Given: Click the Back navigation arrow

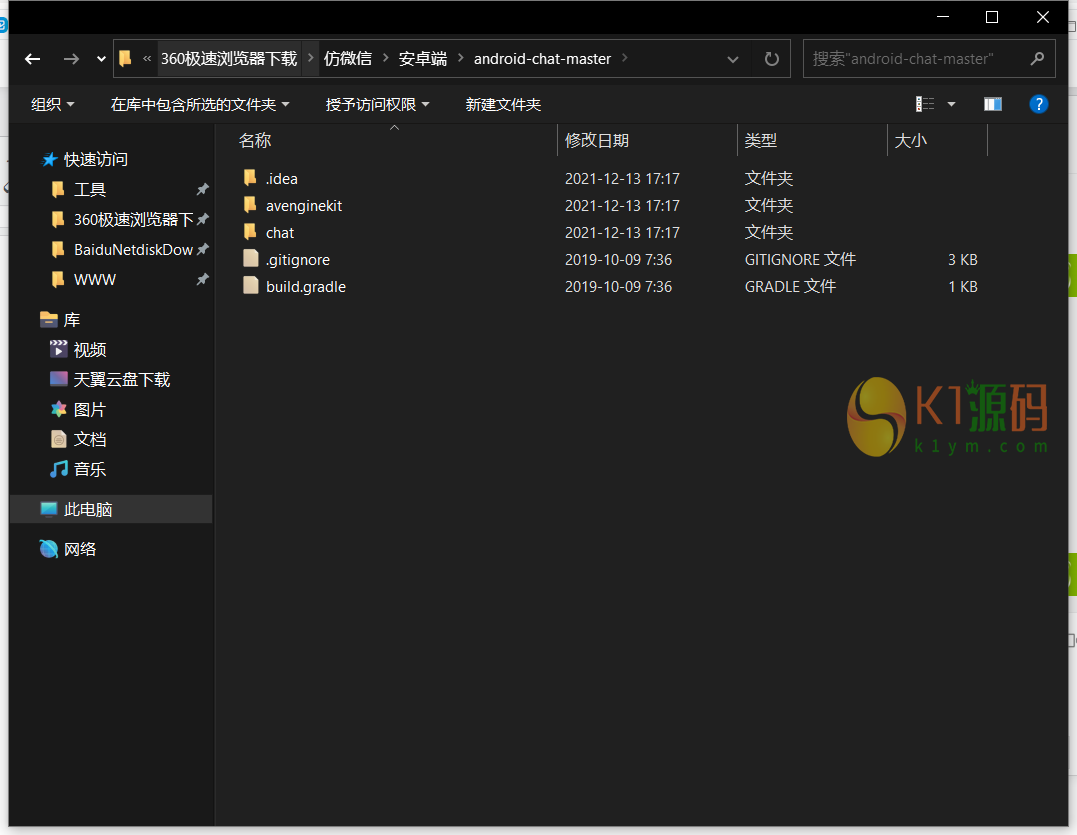Looking at the screenshot, I should pyautogui.click(x=32, y=59).
